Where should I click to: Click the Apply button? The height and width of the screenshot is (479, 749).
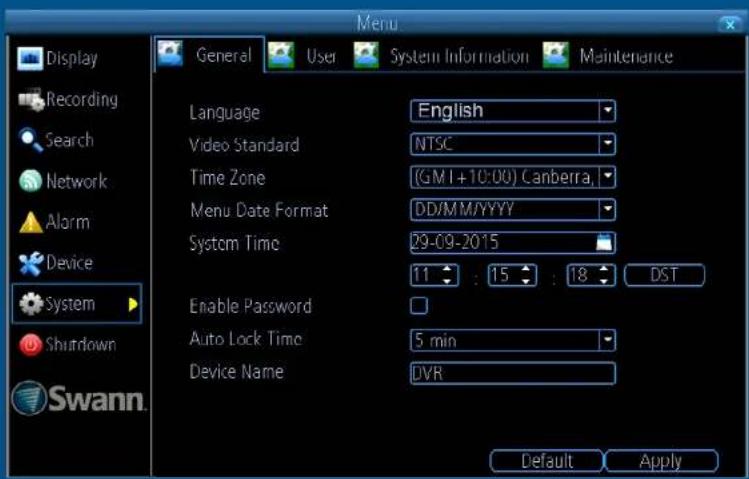click(661, 461)
